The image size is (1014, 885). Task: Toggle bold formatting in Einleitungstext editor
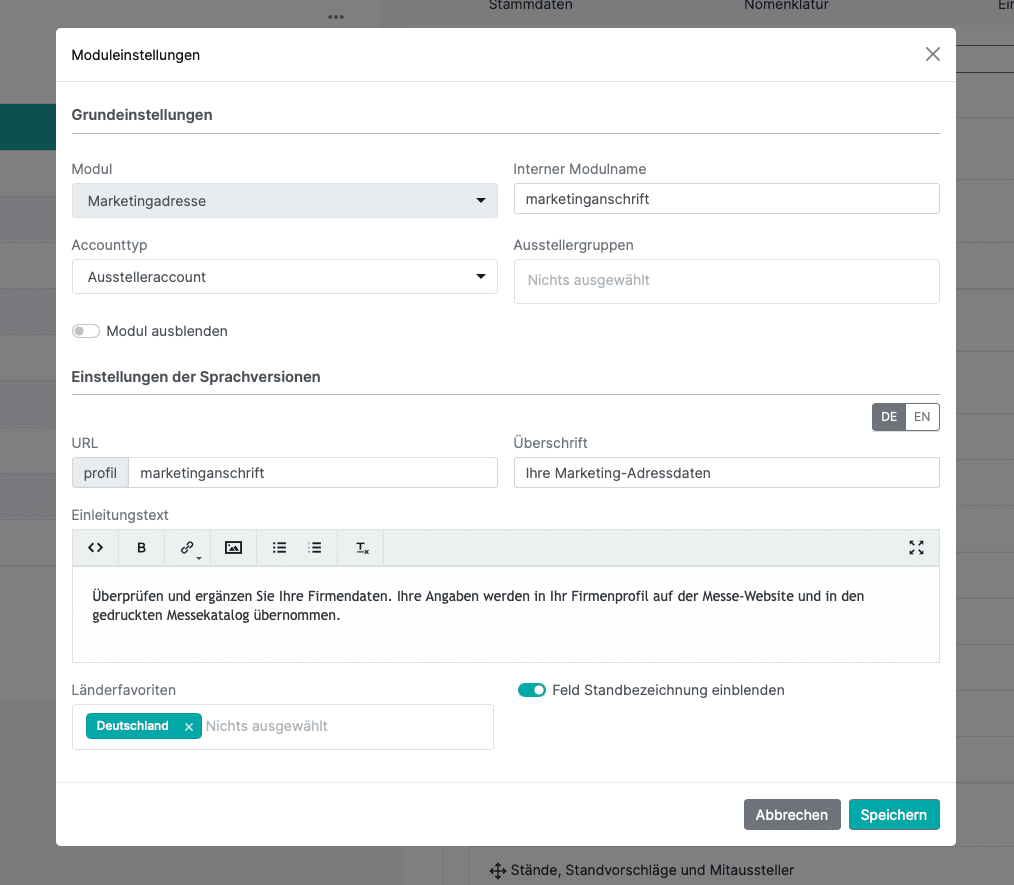tap(141, 547)
